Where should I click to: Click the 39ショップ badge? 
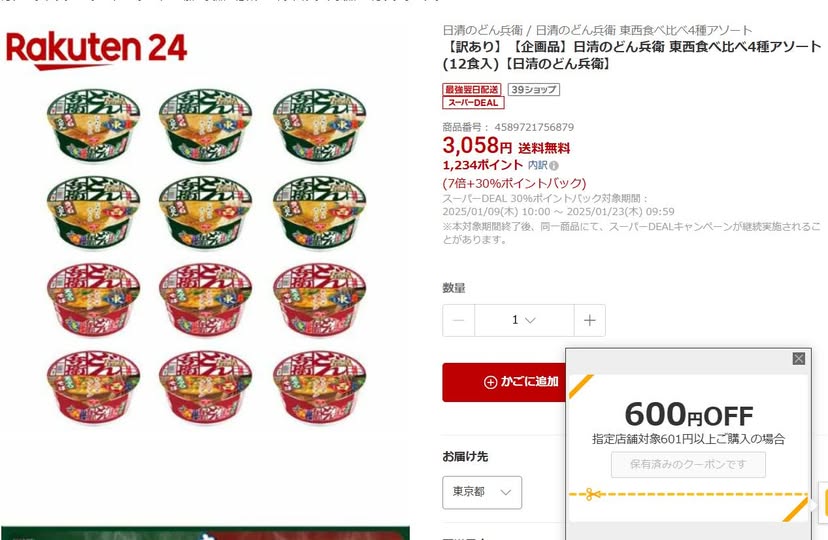pos(534,89)
